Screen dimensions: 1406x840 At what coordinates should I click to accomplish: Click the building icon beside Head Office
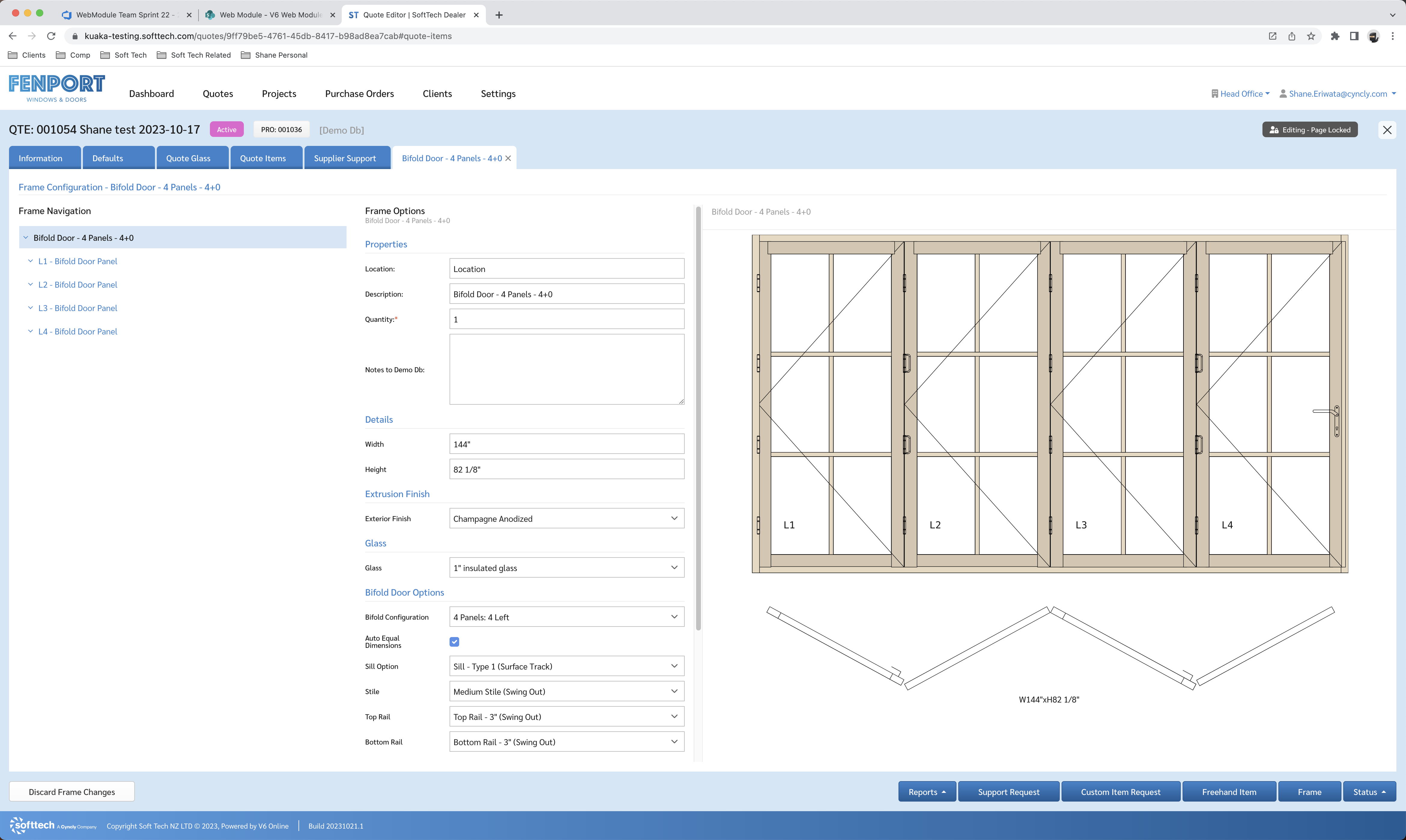coord(1215,93)
